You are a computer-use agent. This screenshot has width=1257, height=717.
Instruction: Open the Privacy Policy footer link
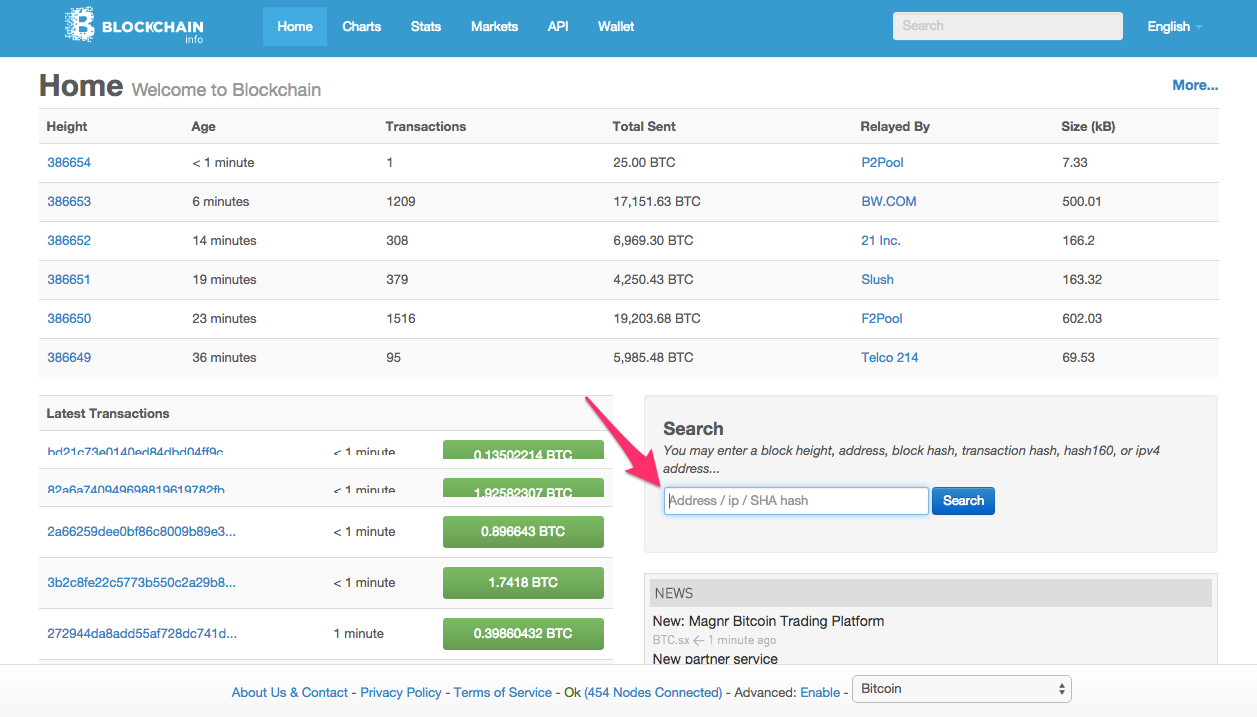(x=400, y=692)
